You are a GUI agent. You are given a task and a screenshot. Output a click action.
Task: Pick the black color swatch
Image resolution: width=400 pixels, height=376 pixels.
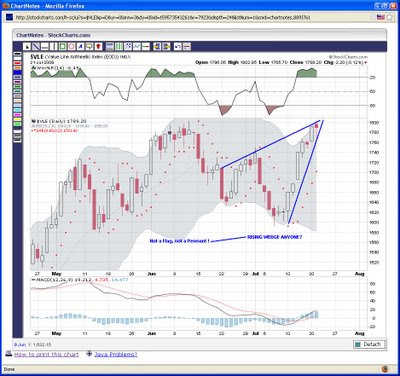pyautogui.click(x=18, y=54)
